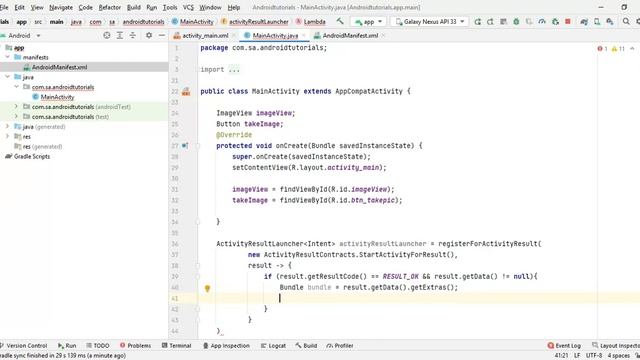Viewport: 640px width, 360px height.
Task: Click the UTF-8 encoding in status bar
Action: (594, 356)
